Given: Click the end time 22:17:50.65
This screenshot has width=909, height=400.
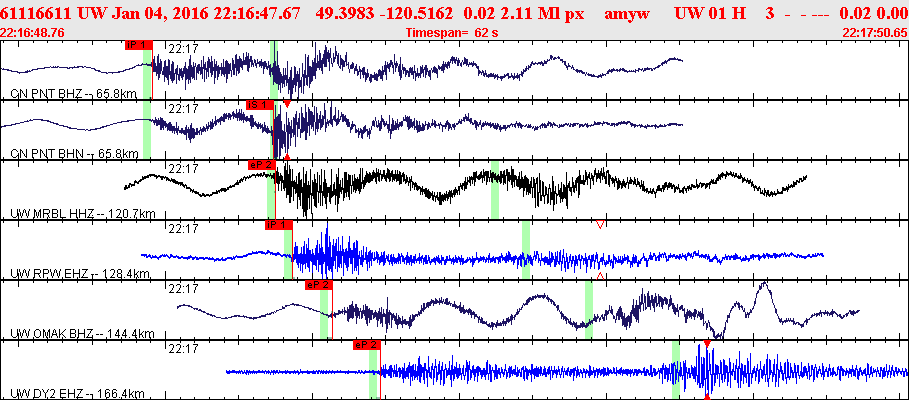Looking at the screenshot, I should (875, 32).
